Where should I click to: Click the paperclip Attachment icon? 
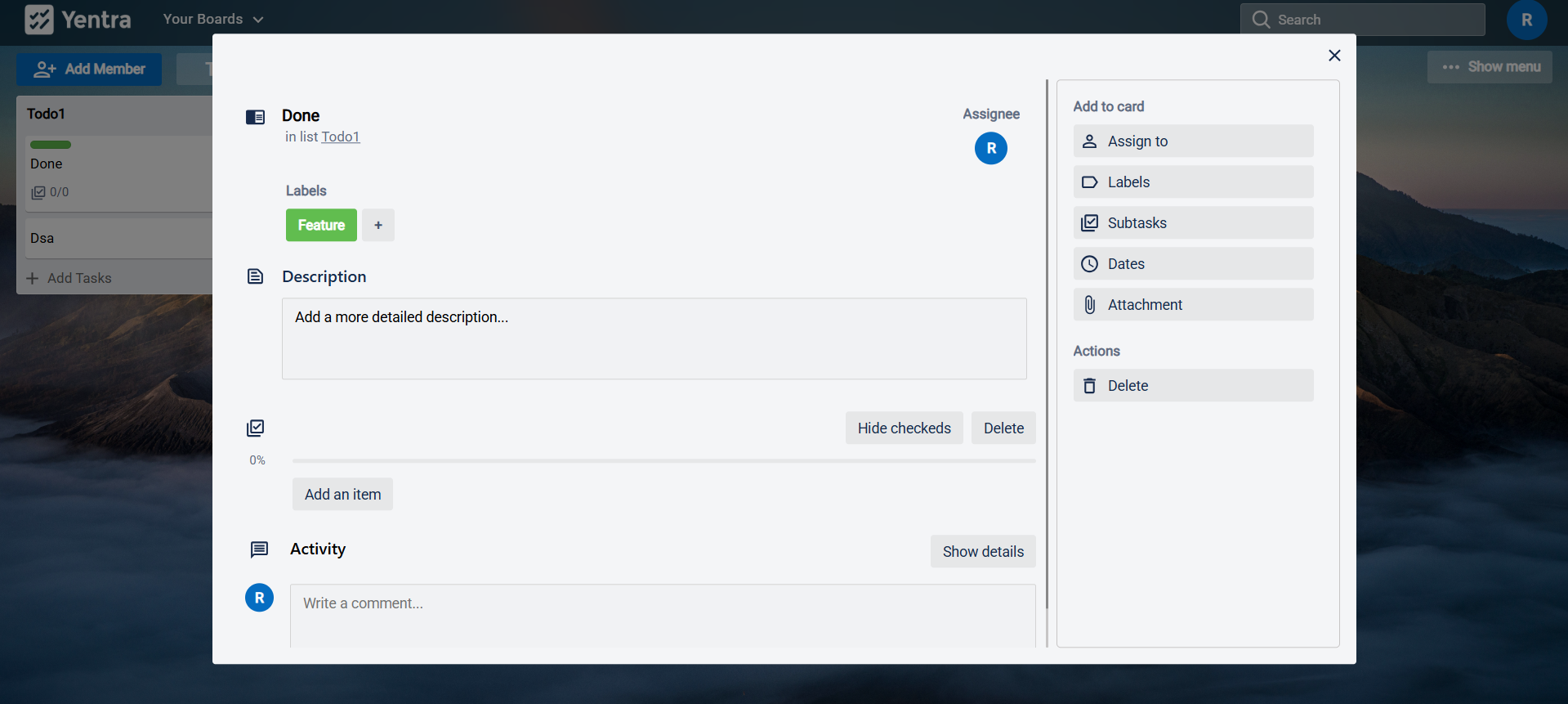coord(1089,305)
